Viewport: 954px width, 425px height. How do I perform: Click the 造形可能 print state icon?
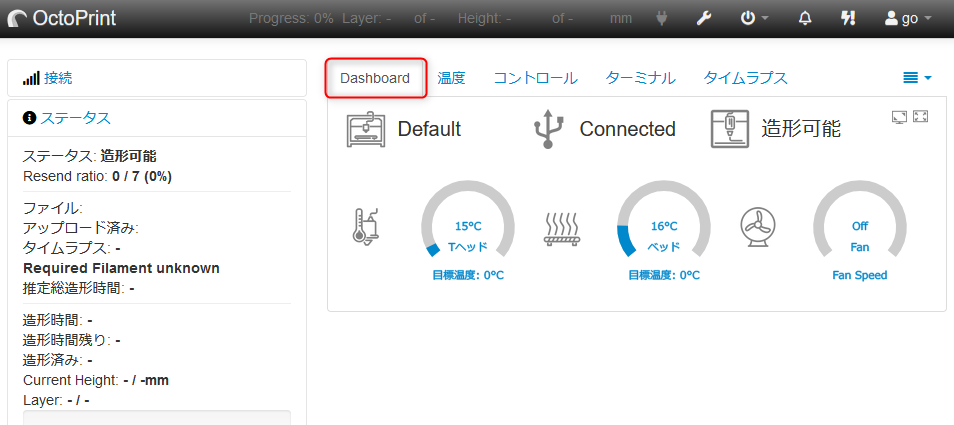(x=729, y=129)
